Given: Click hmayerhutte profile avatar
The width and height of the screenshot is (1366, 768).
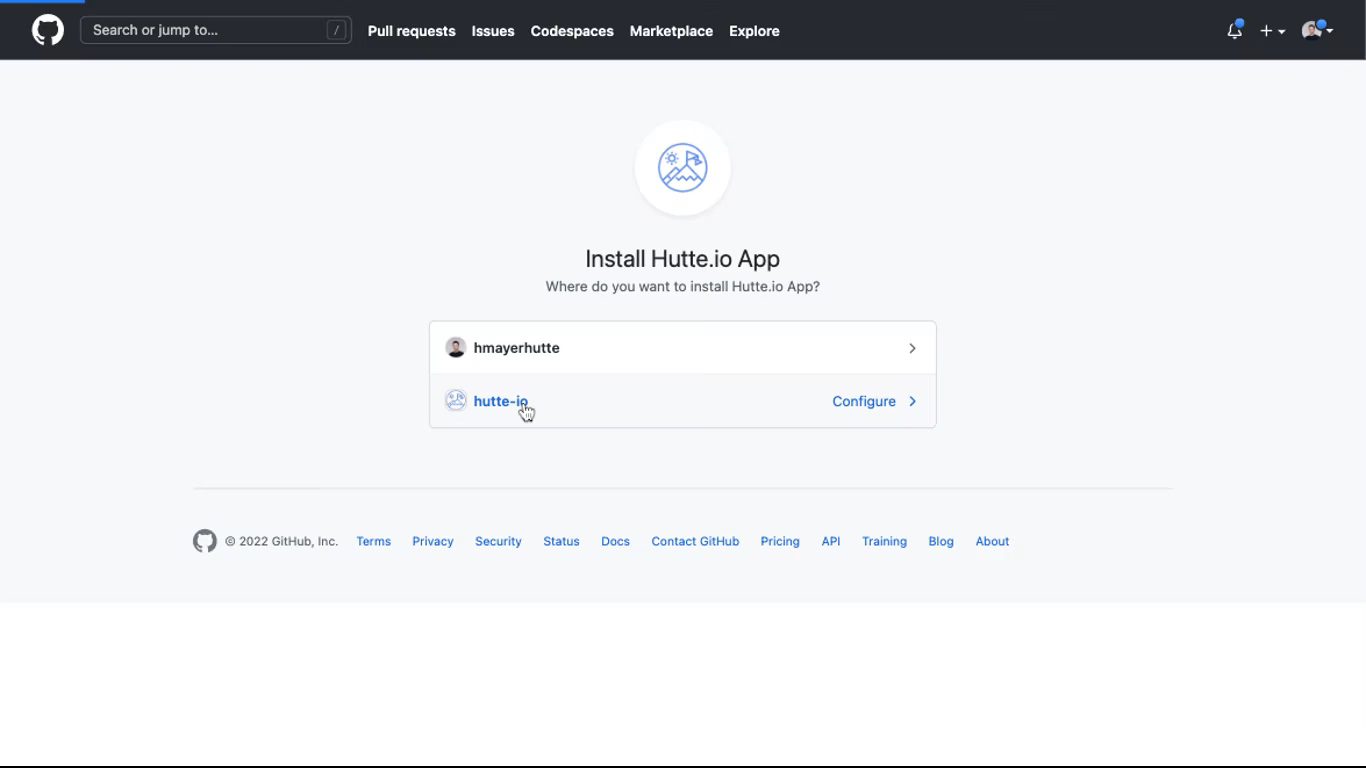Looking at the screenshot, I should click(456, 348).
